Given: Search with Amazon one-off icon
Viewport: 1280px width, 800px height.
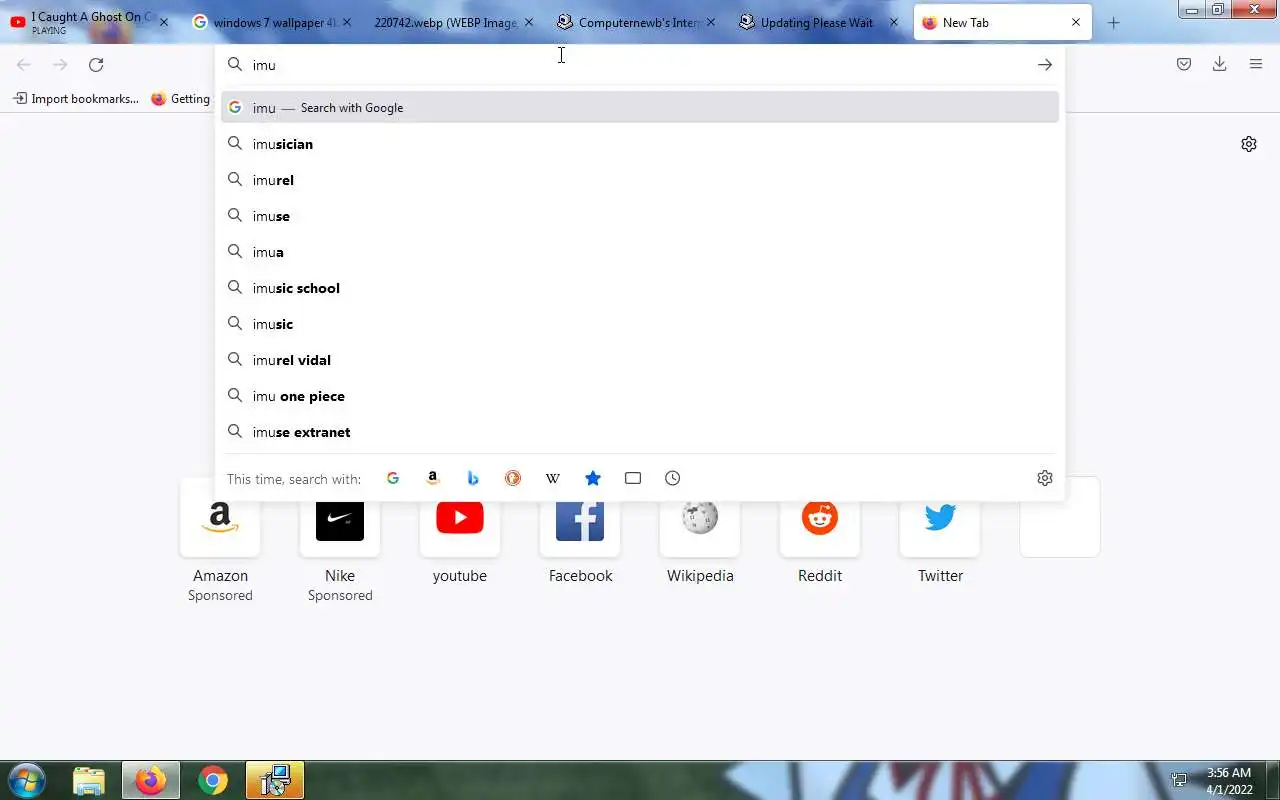Looking at the screenshot, I should (433, 478).
